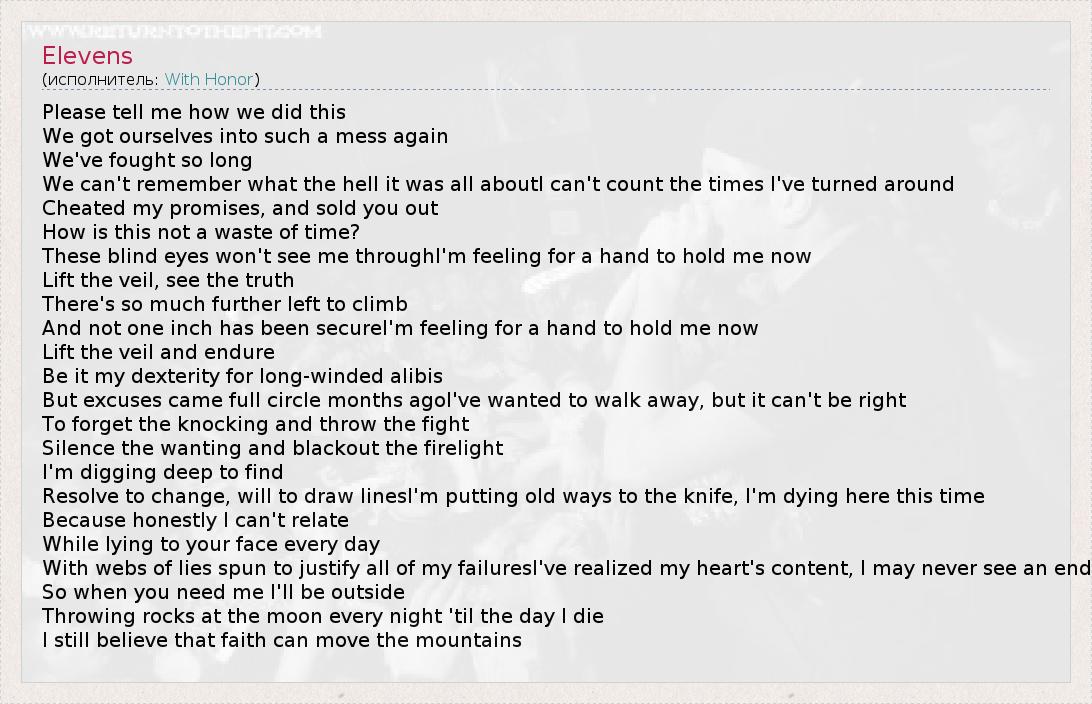Click "To forget the knocking and throw the fight"
This screenshot has height=704, width=1092.
click(x=242, y=424)
